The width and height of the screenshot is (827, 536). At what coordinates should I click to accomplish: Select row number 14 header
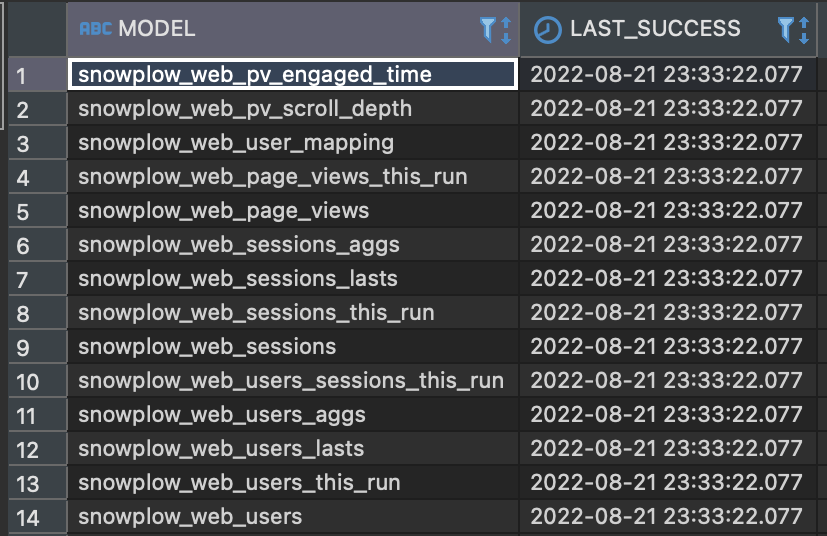[37, 517]
